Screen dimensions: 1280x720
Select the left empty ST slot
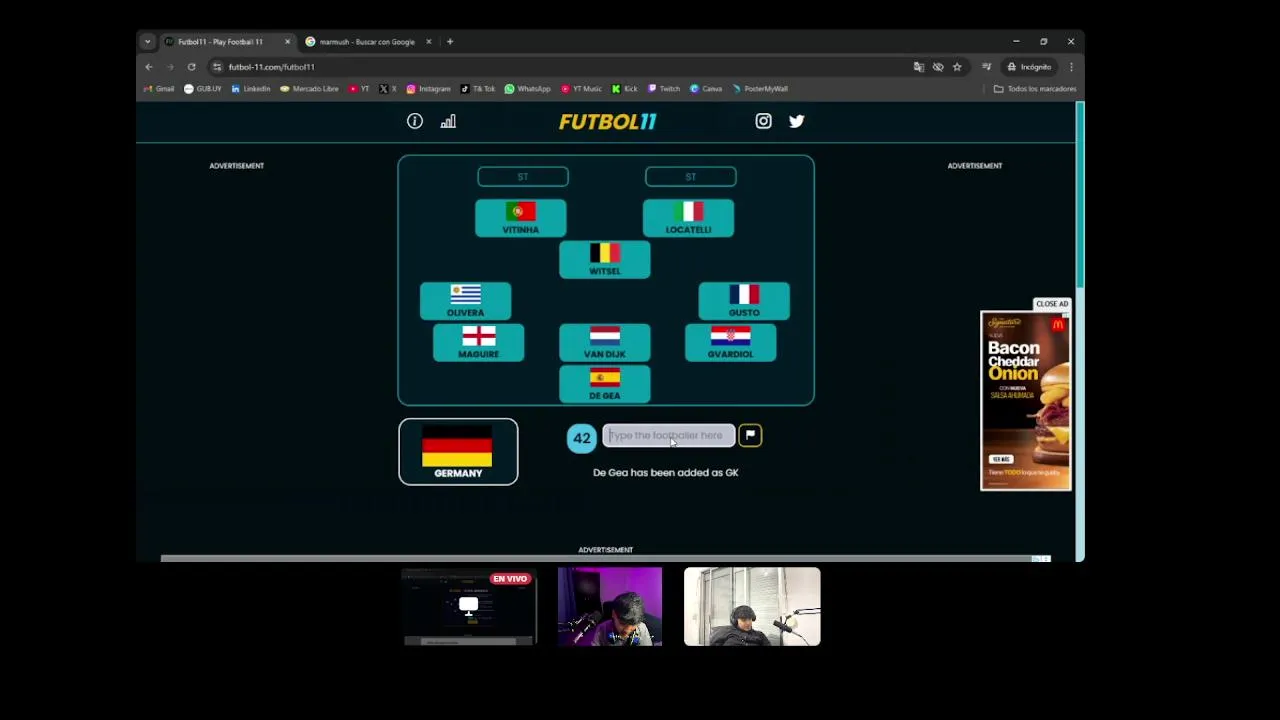[x=523, y=177]
